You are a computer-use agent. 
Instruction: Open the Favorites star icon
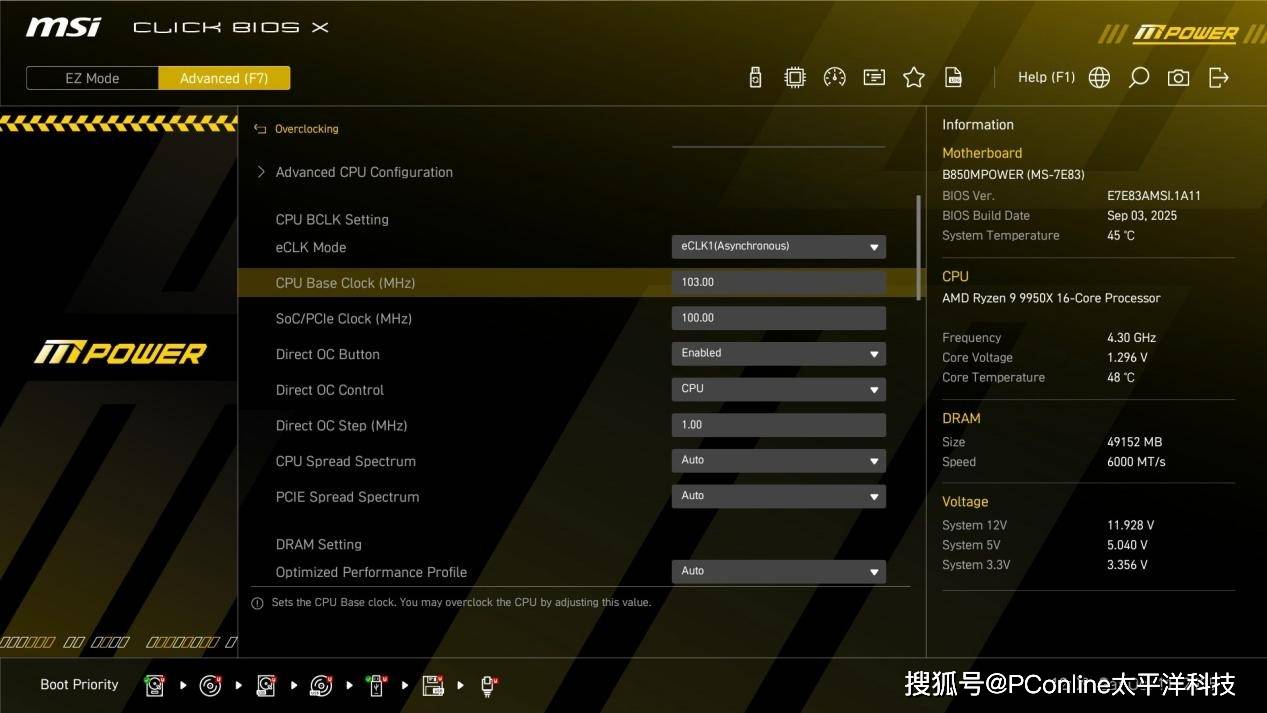tap(914, 78)
